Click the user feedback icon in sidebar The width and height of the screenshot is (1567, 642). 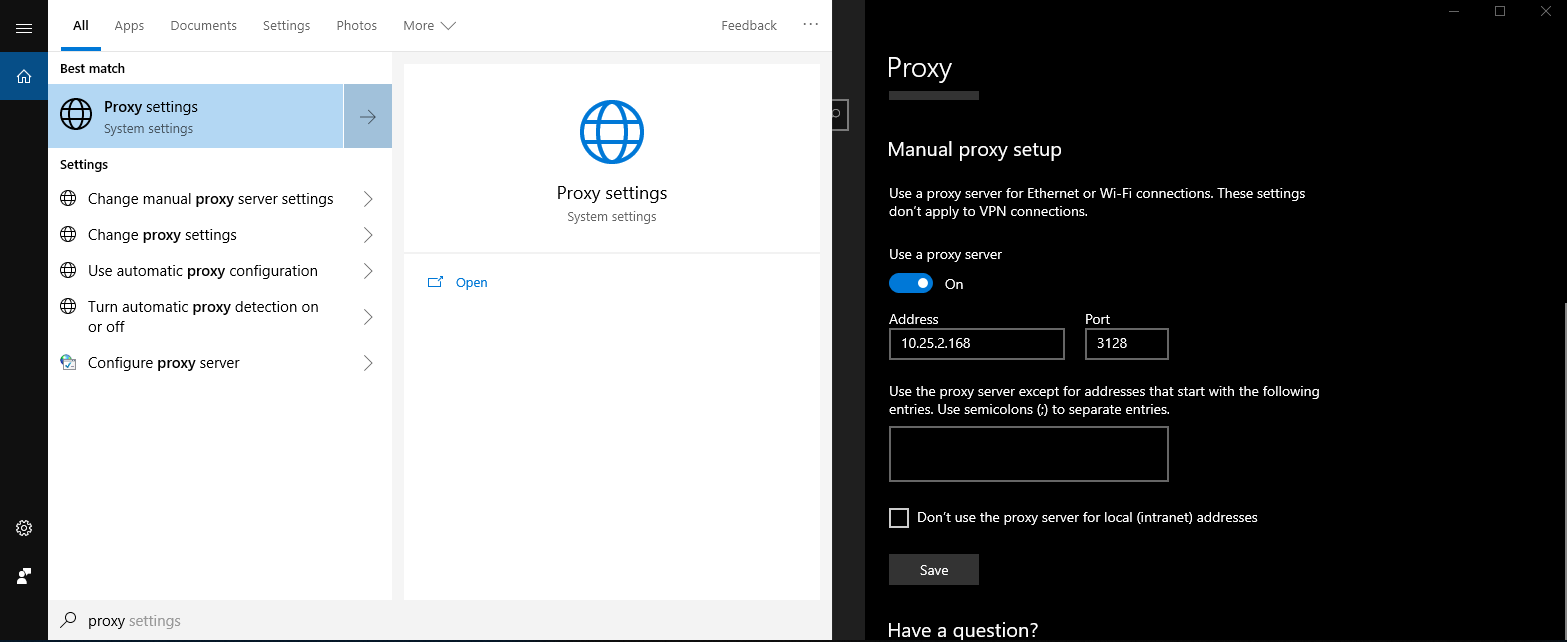coord(24,576)
